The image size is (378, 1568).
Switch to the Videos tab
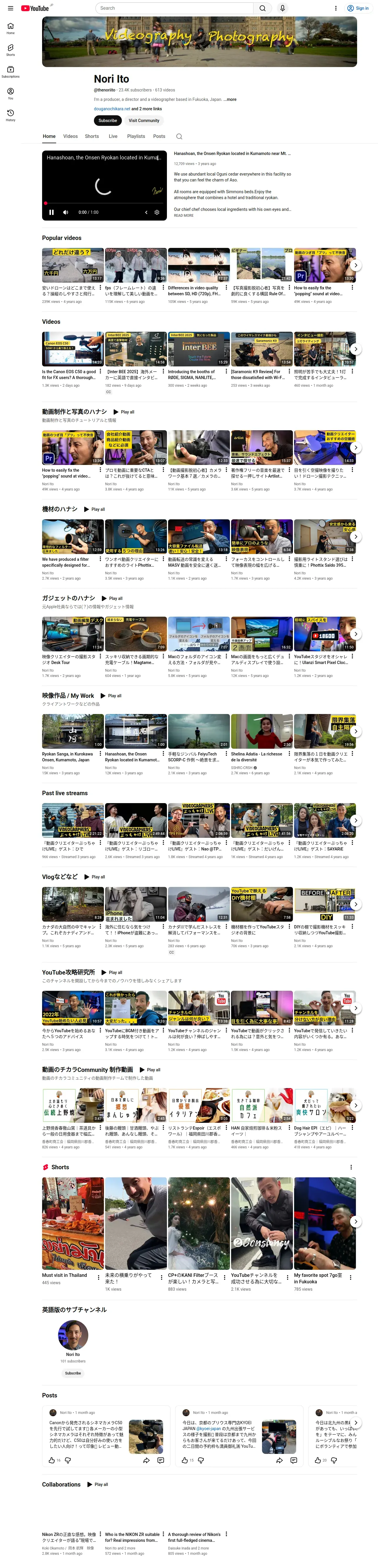pos(70,136)
